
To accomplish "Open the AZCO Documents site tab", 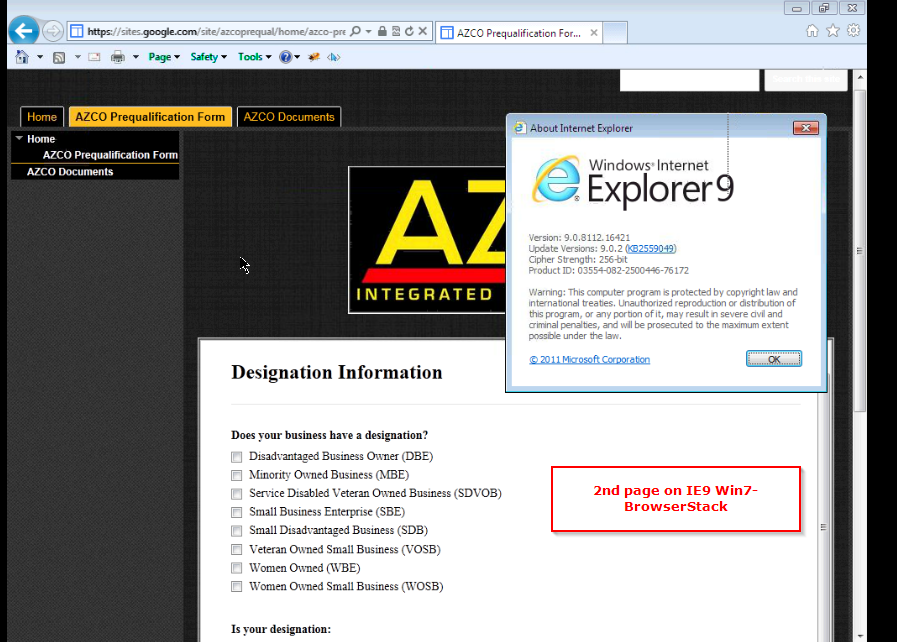I will tap(289, 117).
